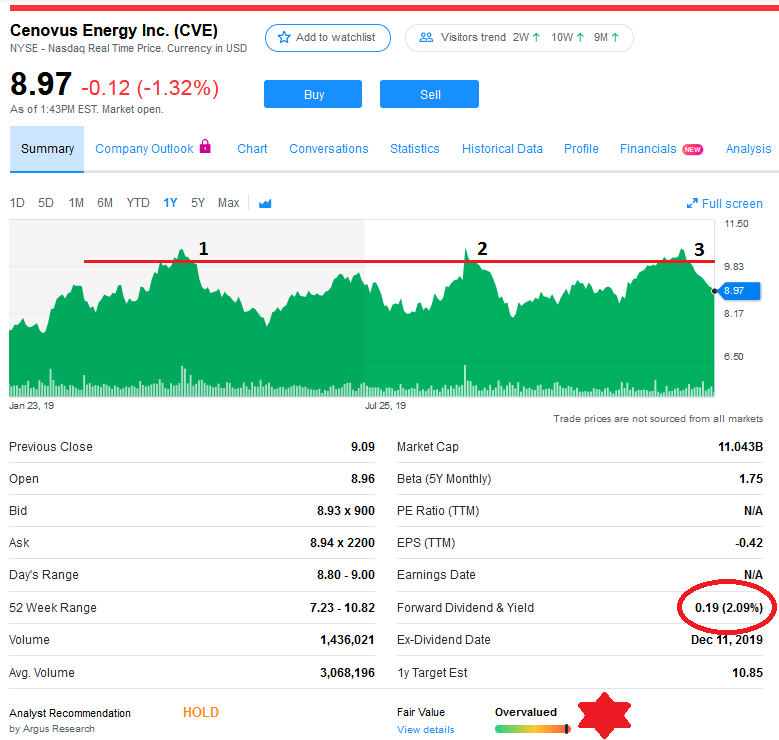Set chart range to 5Y
The width and height of the screenshot is (779, 740).
tap(198, 203)
